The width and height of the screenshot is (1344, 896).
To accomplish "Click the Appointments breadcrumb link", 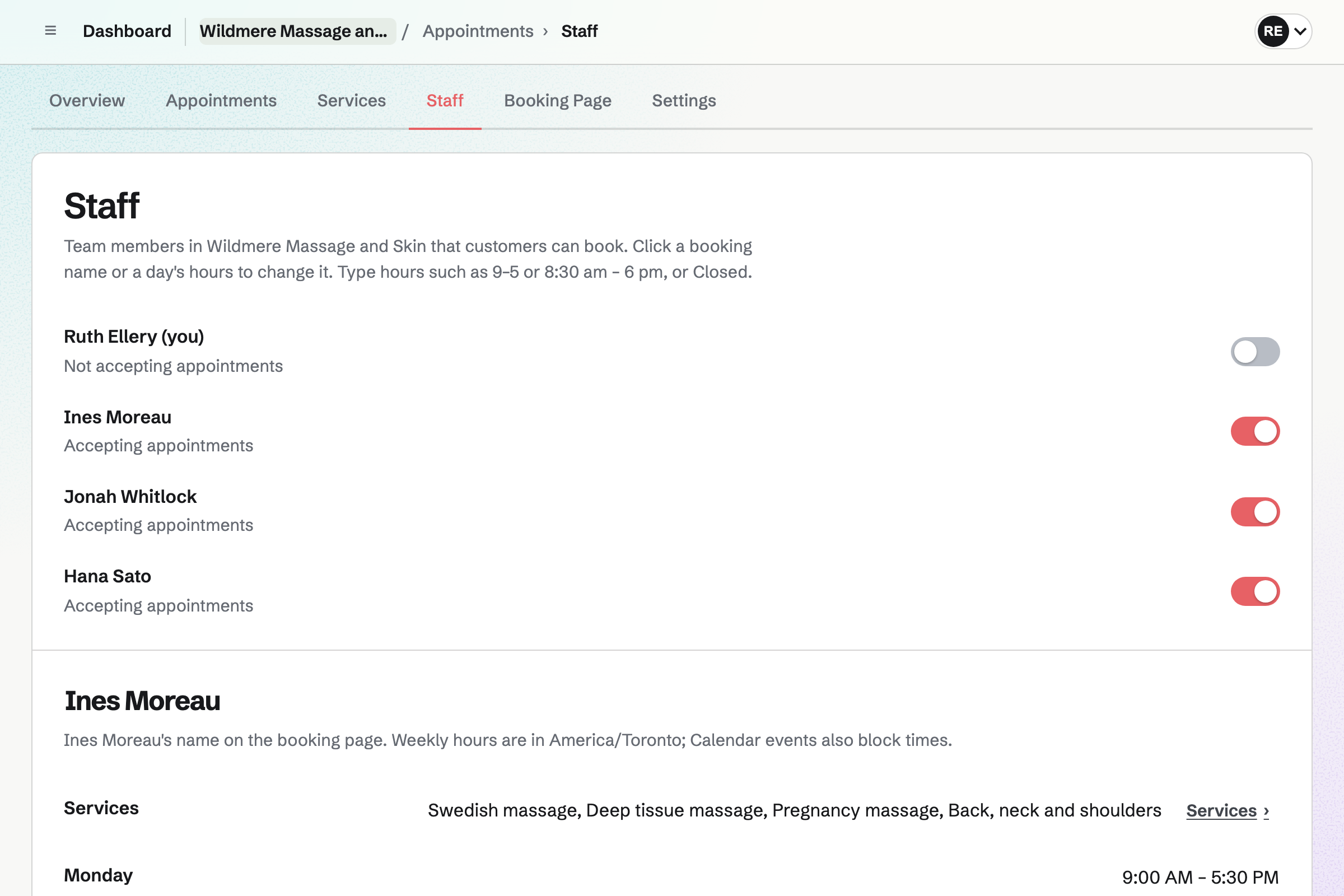I will coord(478,31).
